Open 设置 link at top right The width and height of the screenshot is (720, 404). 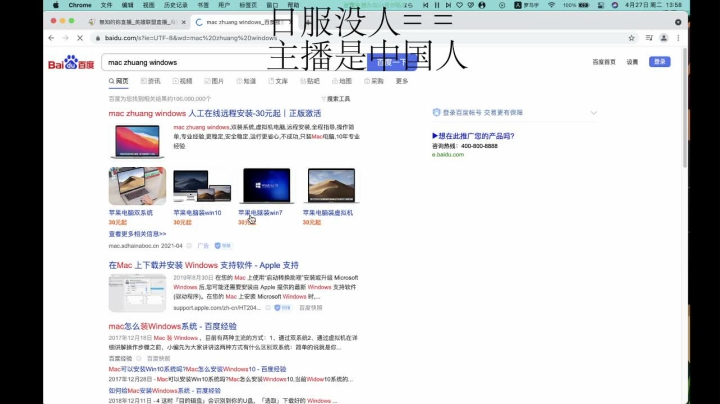coord(632,62)
